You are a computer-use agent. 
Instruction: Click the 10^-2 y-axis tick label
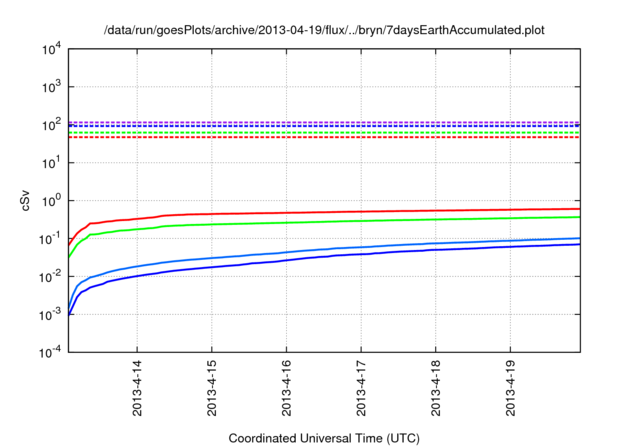click(x=51, y=277)
